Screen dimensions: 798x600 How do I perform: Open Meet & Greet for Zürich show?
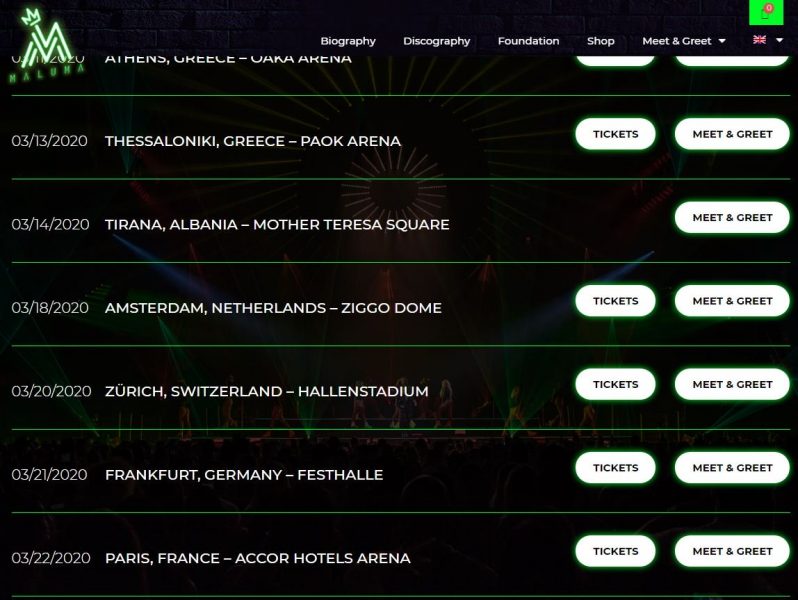coord(732,385)
